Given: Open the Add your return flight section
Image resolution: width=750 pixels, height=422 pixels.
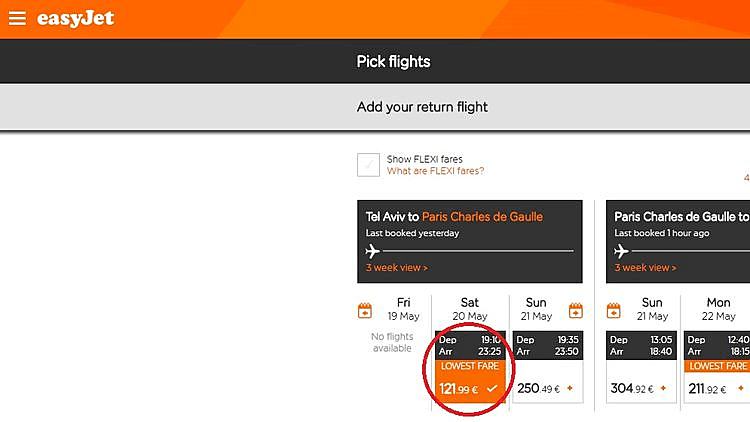Looking at the screenshot, I should click(422, 107).
